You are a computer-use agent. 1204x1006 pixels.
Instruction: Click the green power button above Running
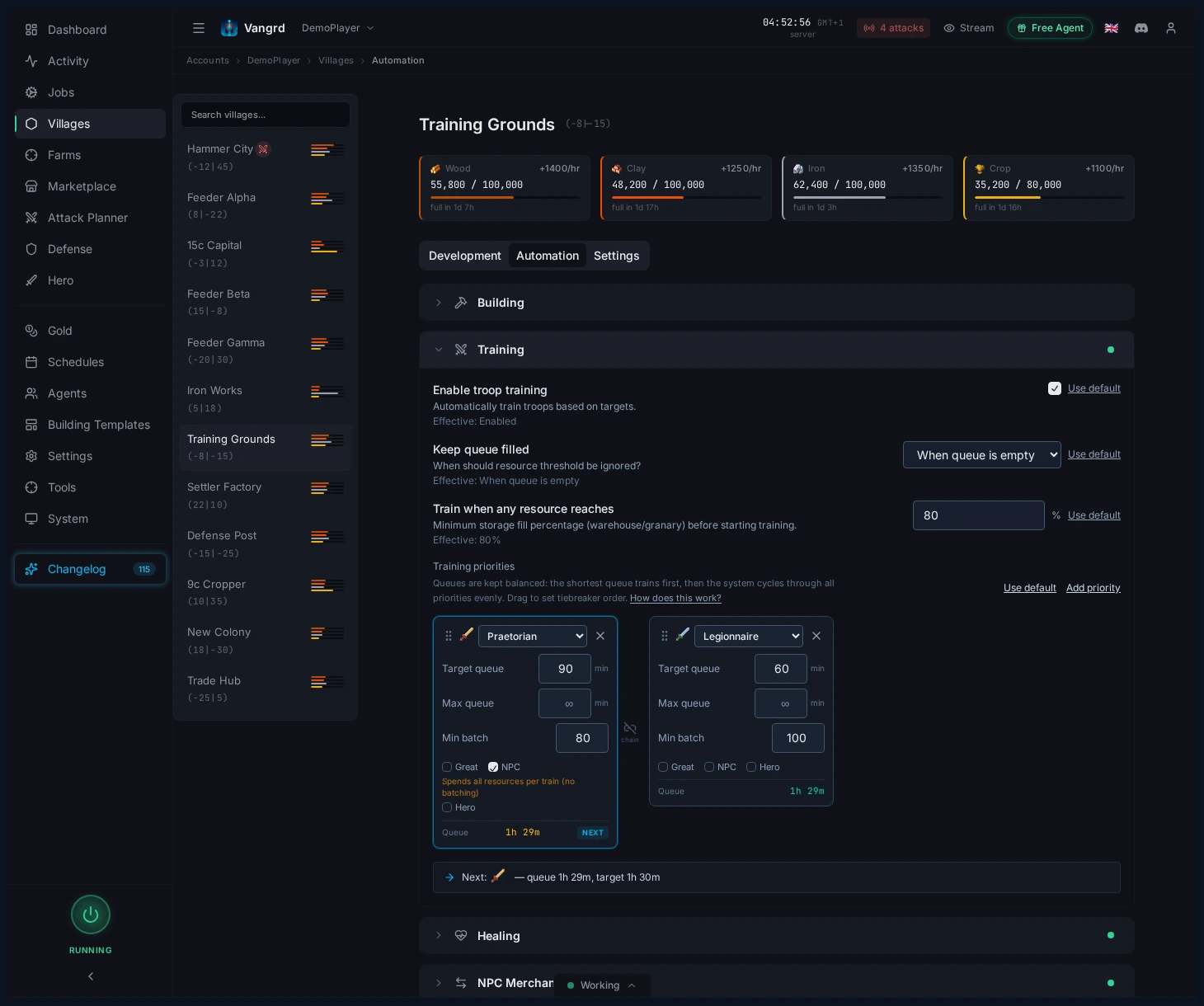tap(90, 914)
